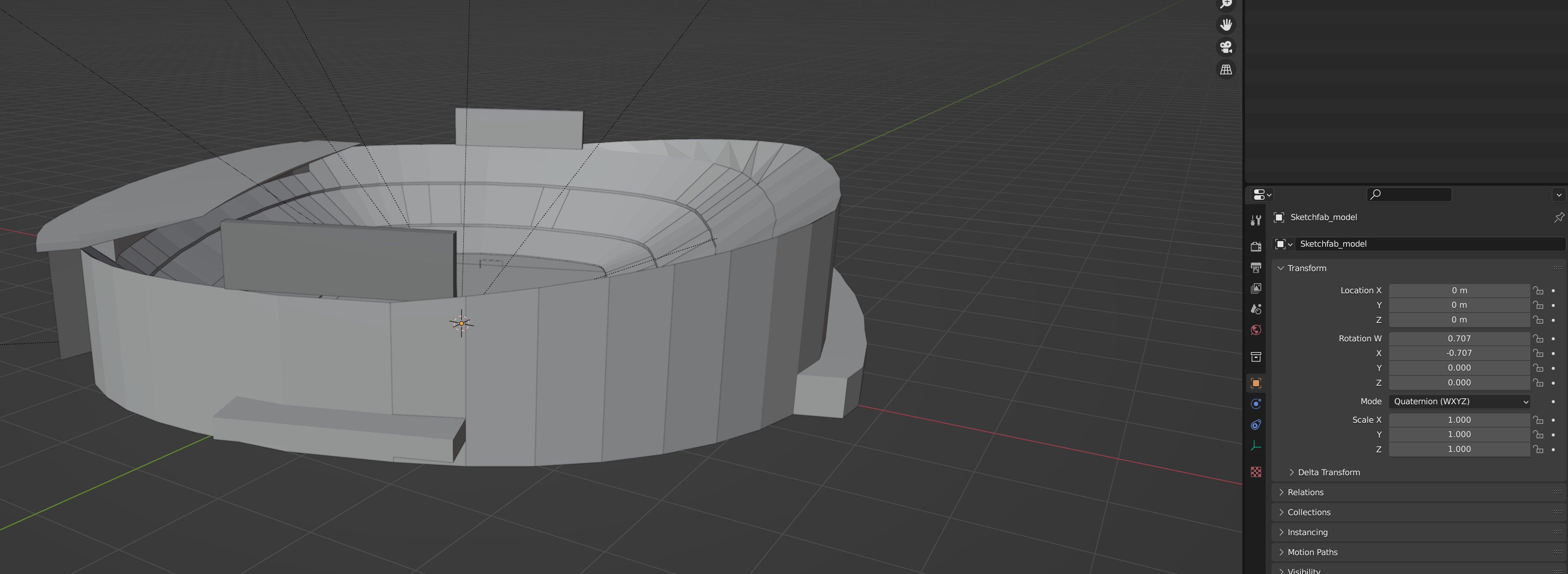Expand the Delta Transform subpanel
Image resolution: width=1568 pixels, height=574 pixels.
coord(1328,472)
